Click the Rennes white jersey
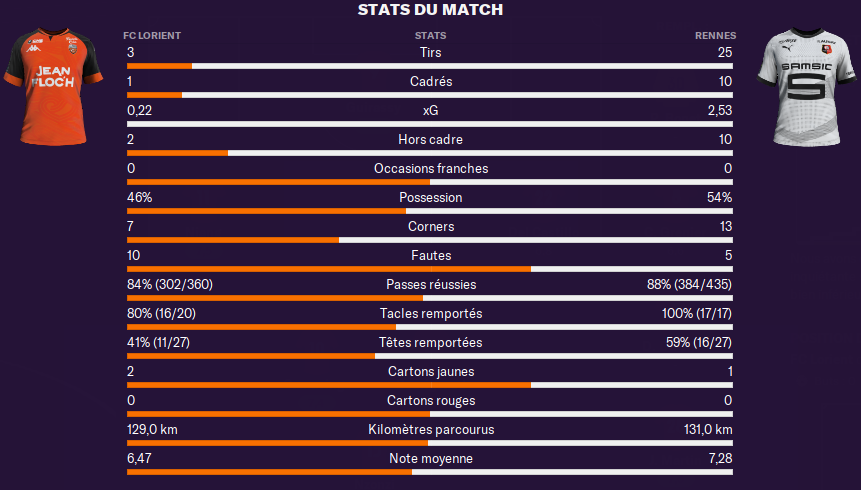 (807, 87)
